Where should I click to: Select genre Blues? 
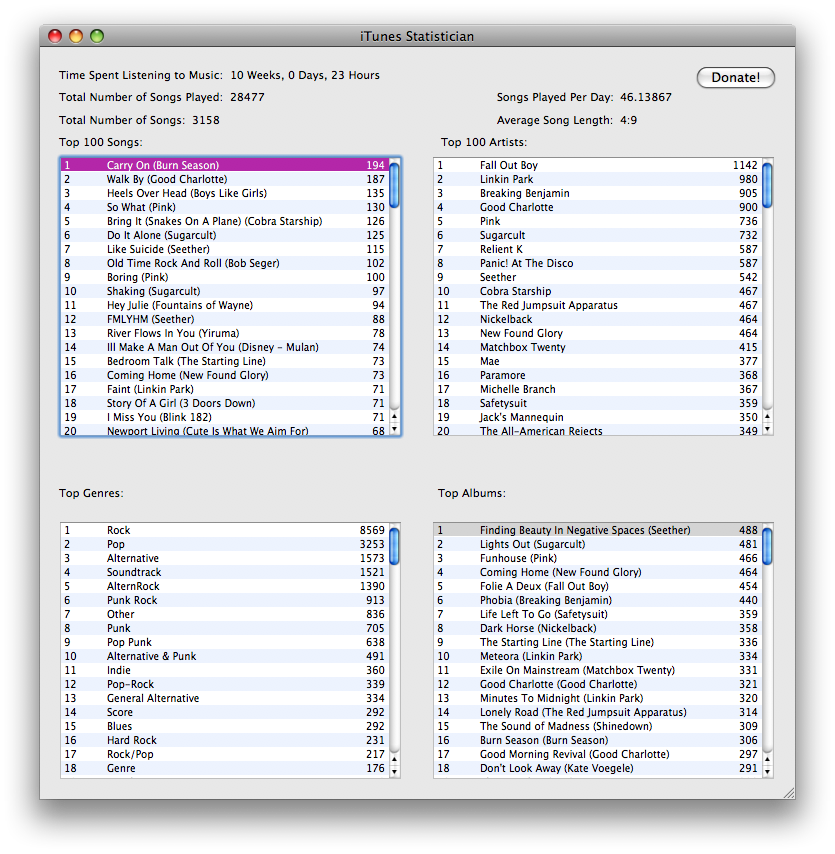tap(225, 727)
